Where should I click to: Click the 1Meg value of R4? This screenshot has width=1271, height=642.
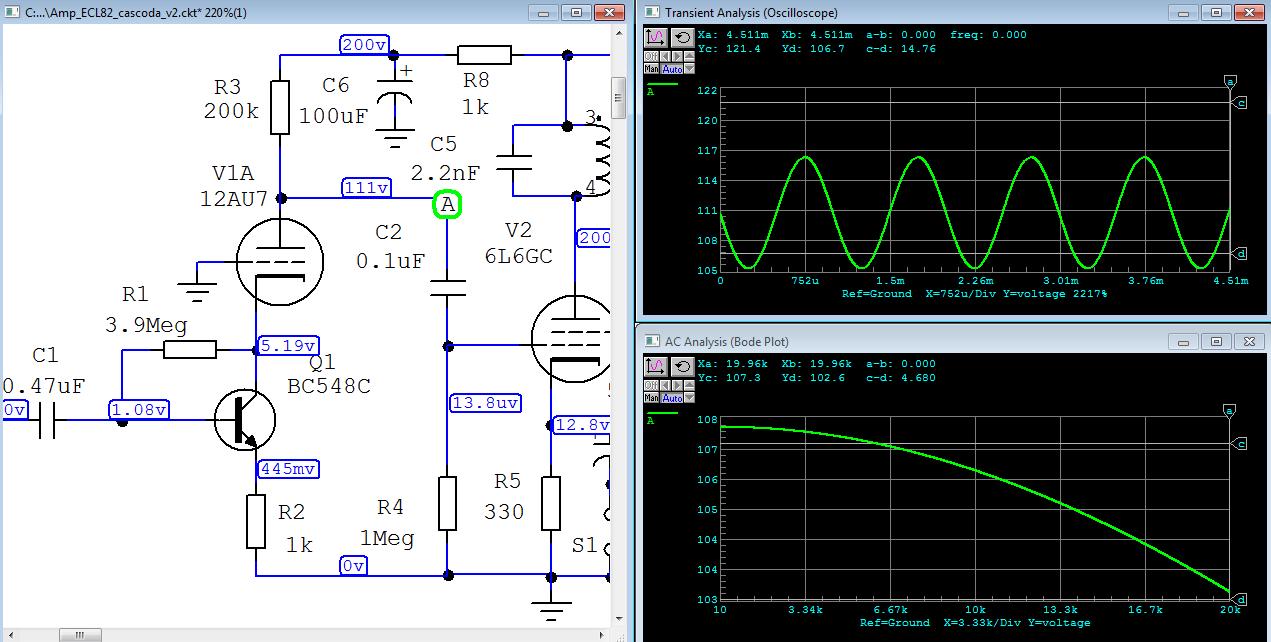387,539
